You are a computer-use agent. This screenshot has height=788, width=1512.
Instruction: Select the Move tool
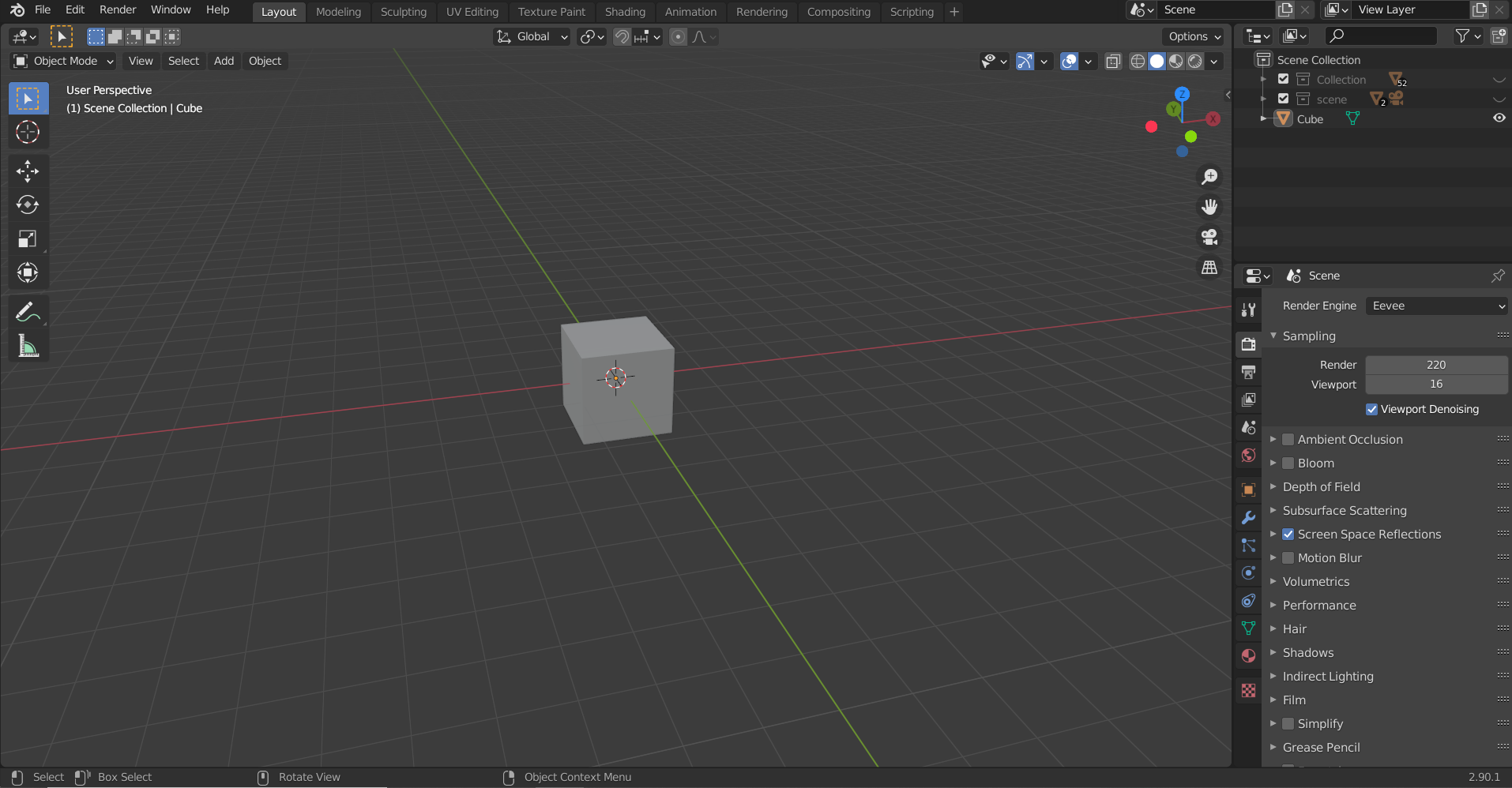point(28,171)
